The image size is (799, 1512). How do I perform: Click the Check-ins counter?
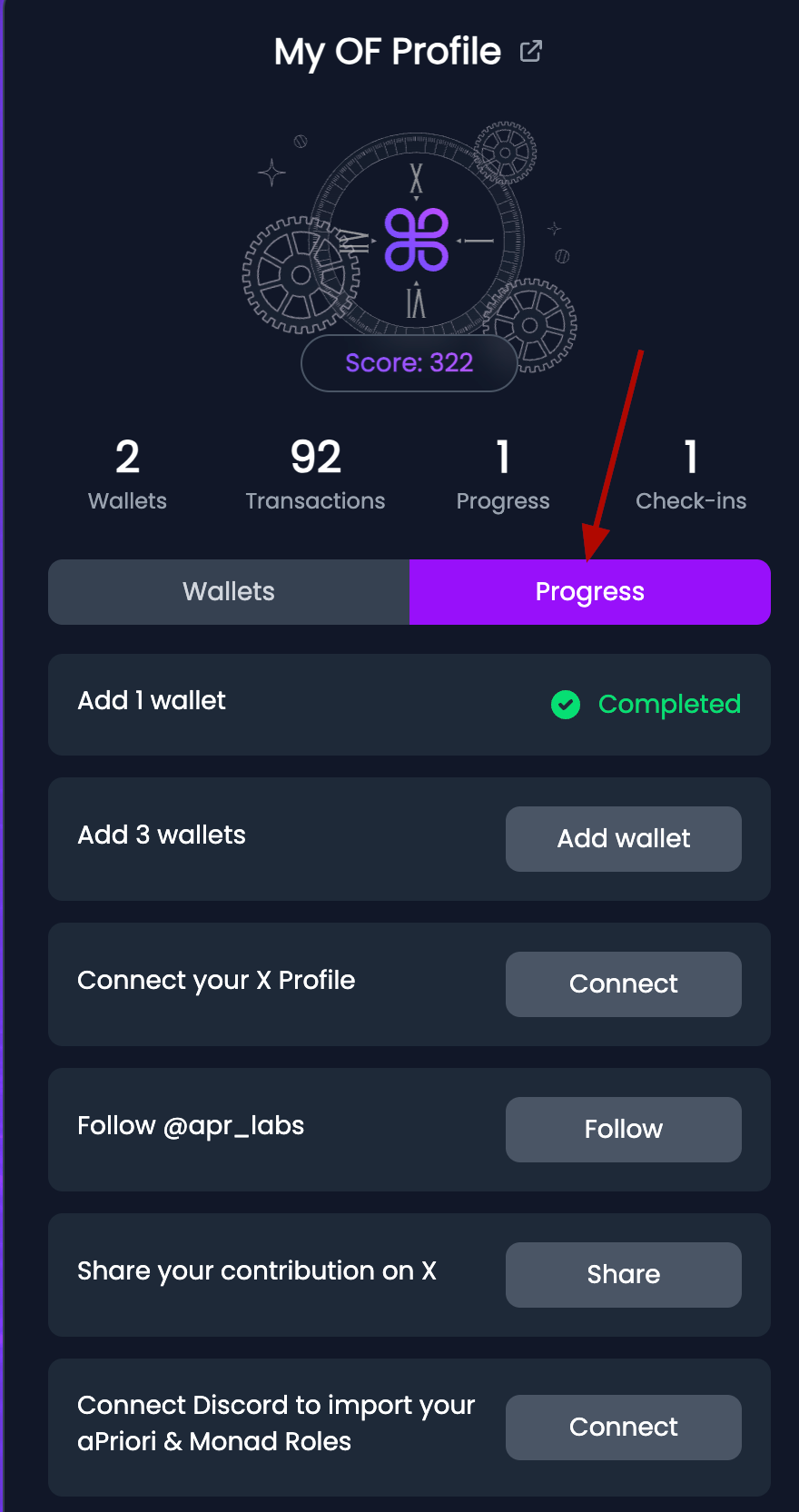[x=691, y=474]
